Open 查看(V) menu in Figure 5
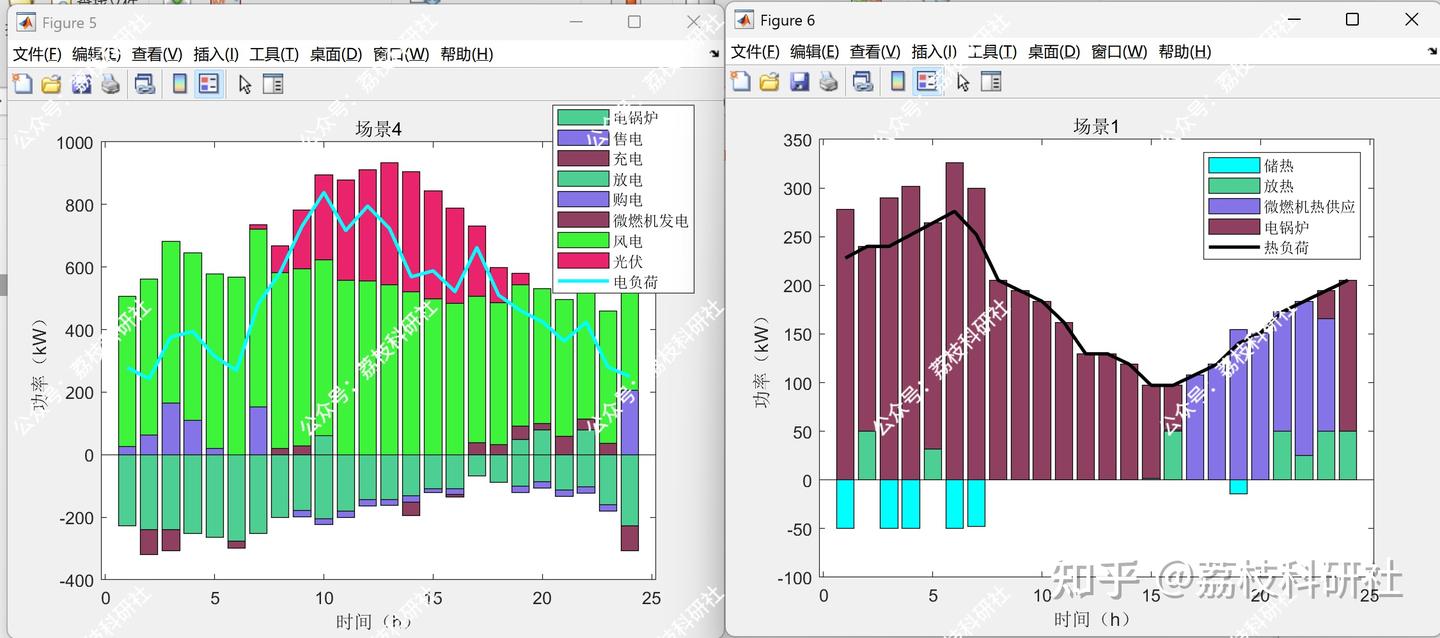This screenshot has height=638, width=1440. [x=157, y=54]
